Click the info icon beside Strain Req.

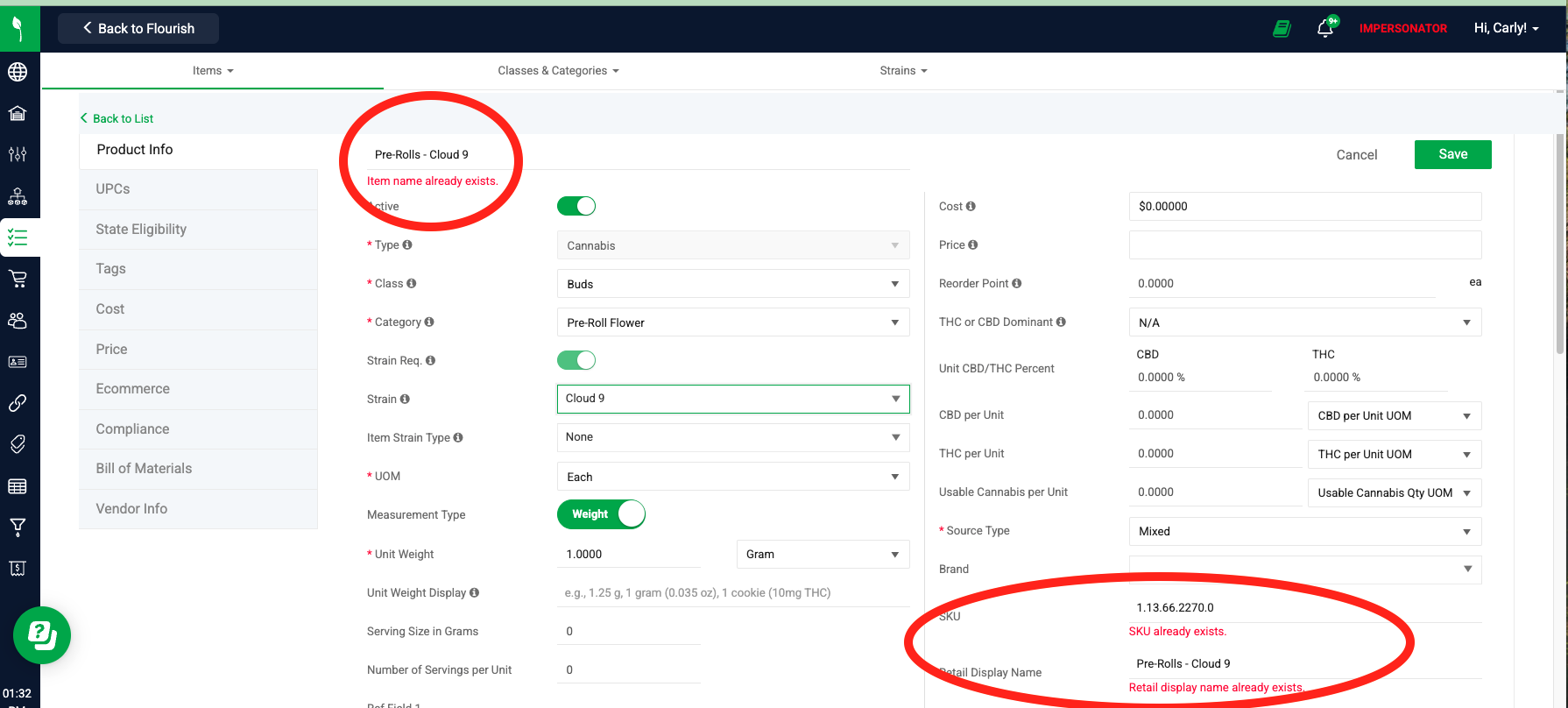430,360
